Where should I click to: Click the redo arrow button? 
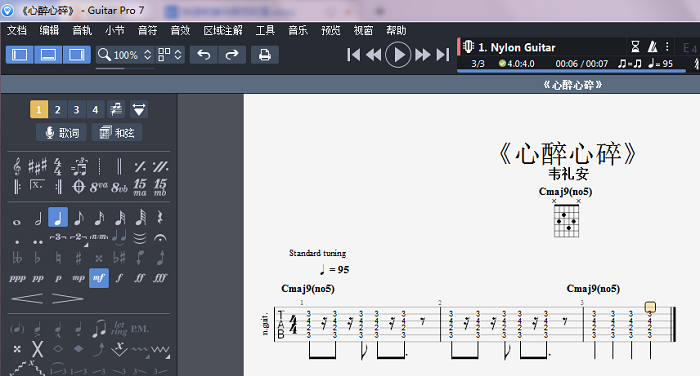click(x=232, y=55)
